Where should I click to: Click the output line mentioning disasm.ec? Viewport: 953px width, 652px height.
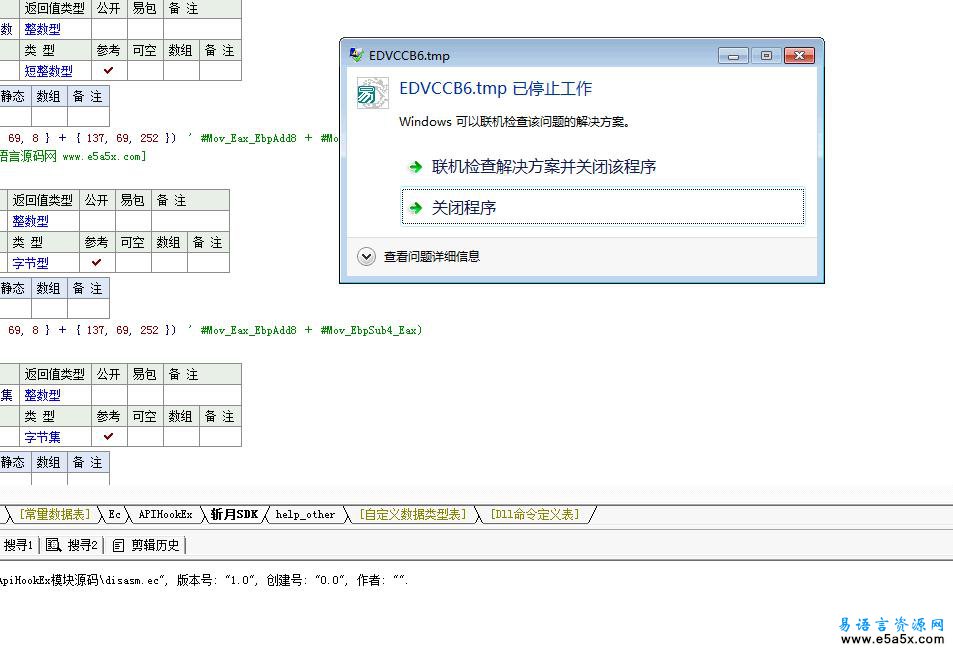pyautogui.click(x=204, y=580)
